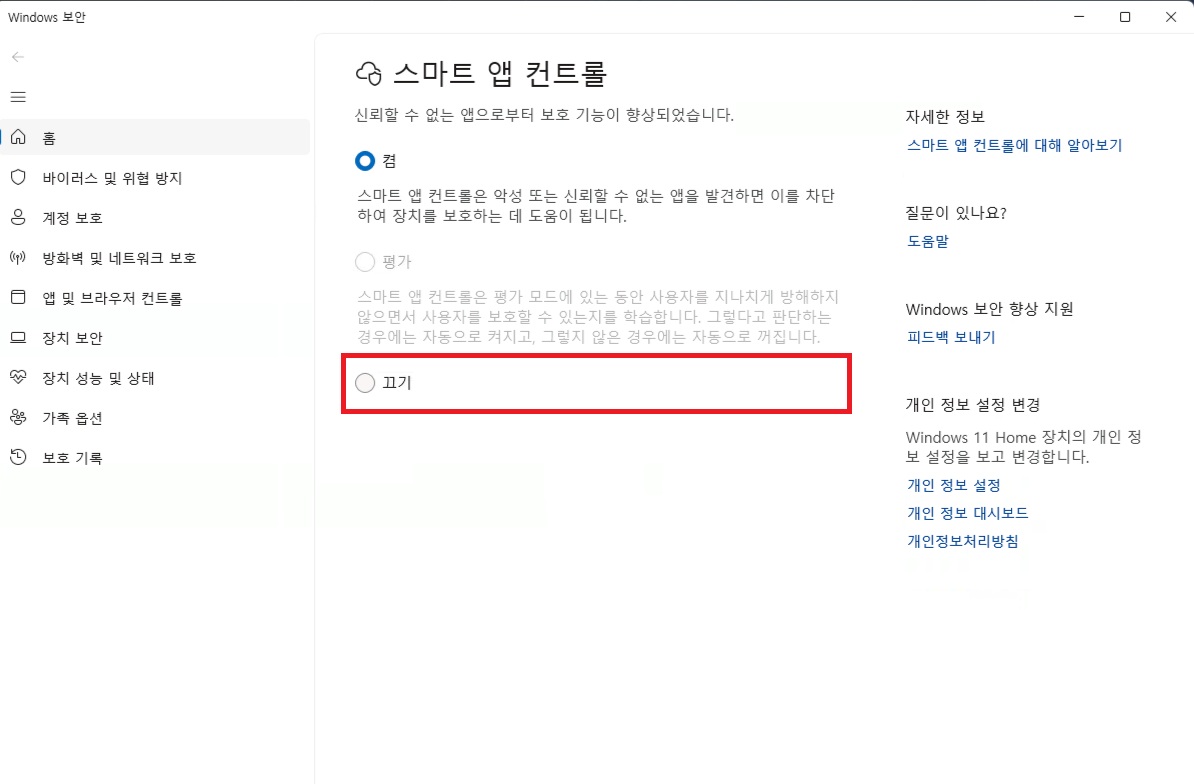Select the 켬 radio button
The height and width of the screenshot is (784, 1194).
pyautogui.click(x=365, y=161)
